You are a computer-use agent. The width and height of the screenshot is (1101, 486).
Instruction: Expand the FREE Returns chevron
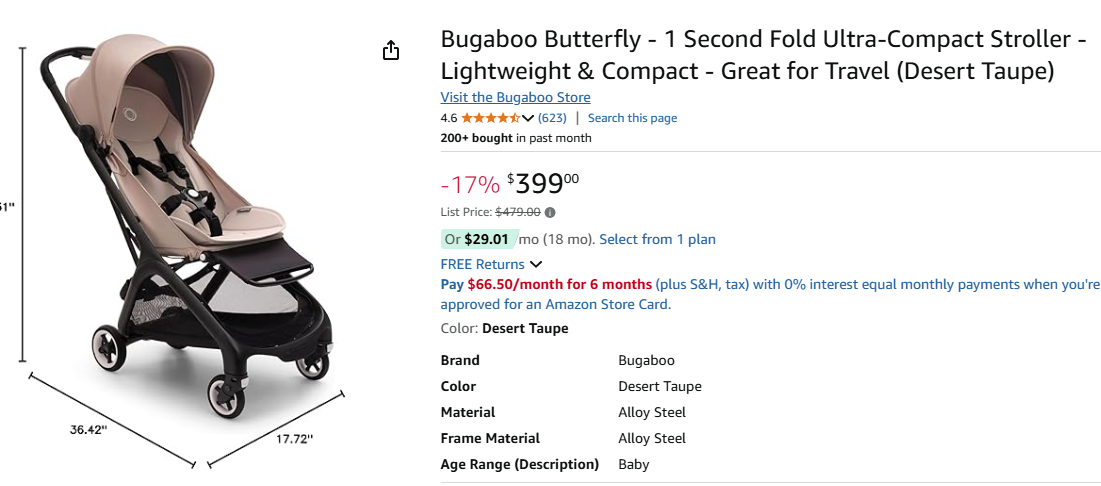tap(536, 265)
